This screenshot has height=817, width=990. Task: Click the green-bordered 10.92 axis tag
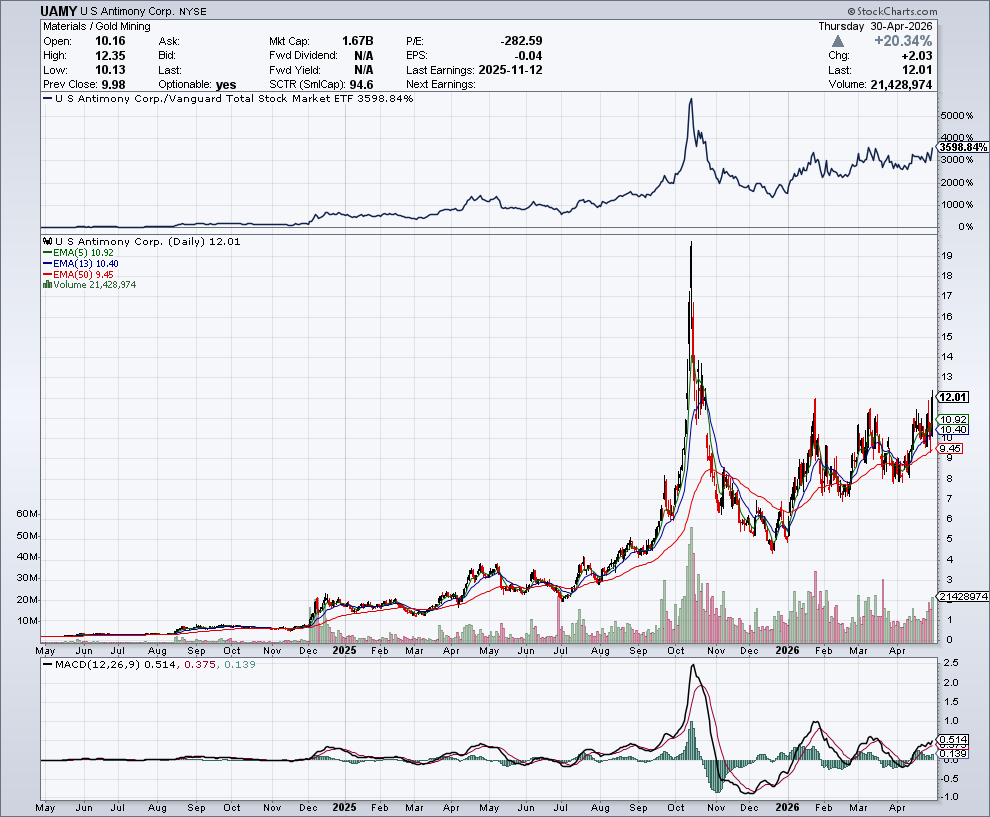click(x=953, y=419)
